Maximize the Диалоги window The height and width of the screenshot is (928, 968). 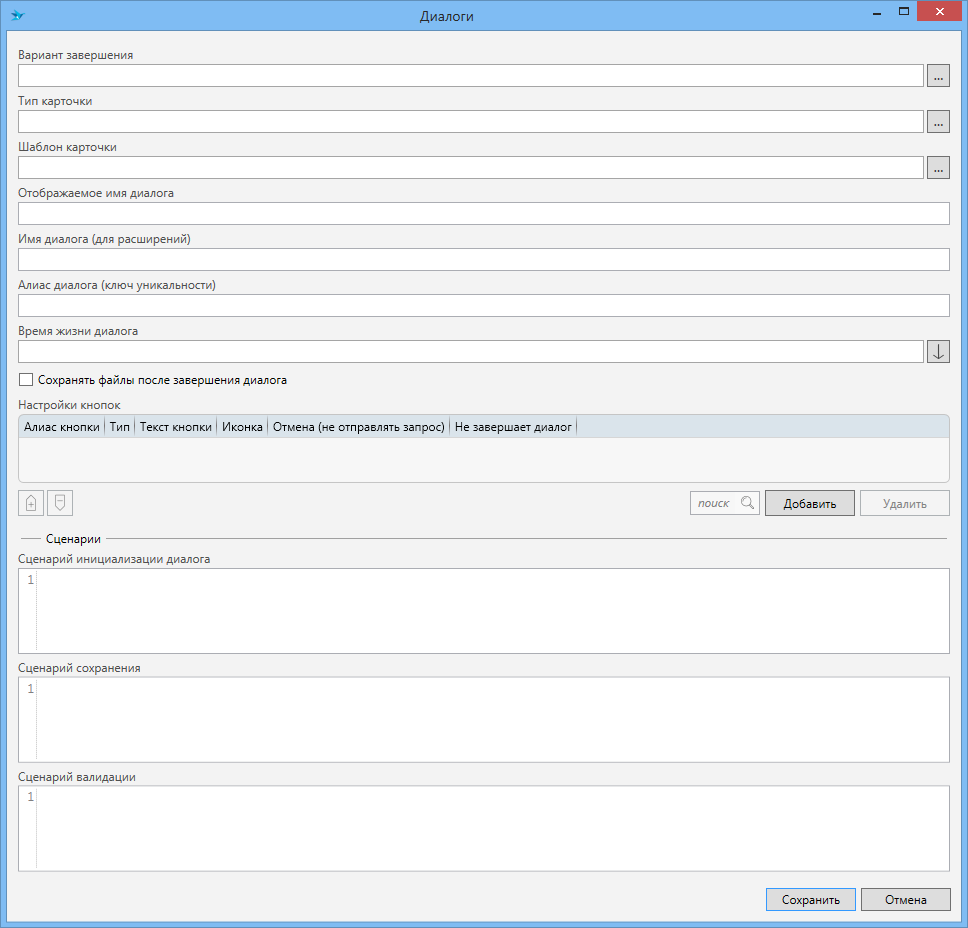click(x=904, y=12)
